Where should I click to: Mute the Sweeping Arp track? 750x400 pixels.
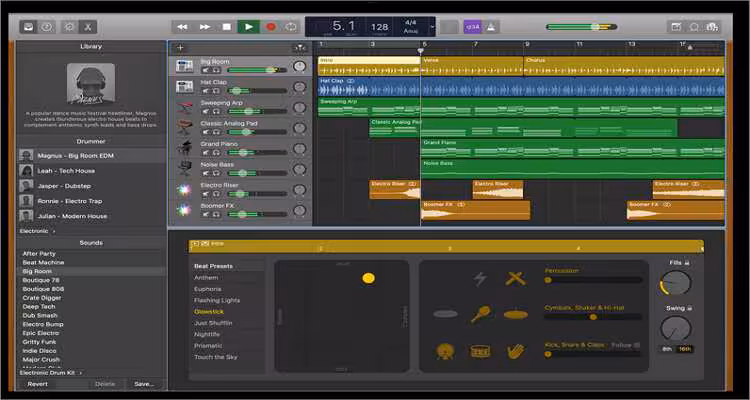[206, 111]
